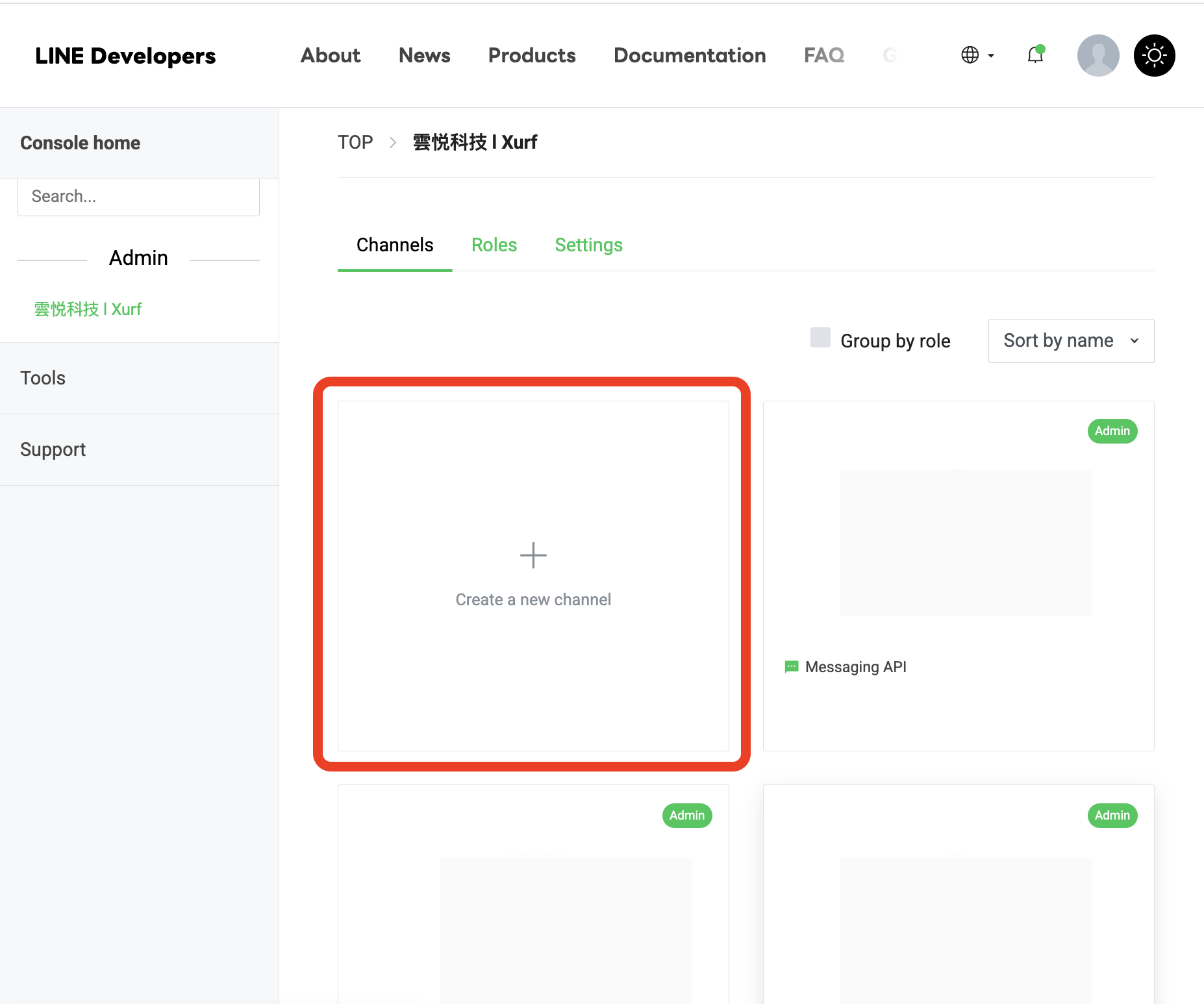Click the Messaging API channel label
The width and height of the screenshot is (1204, 1004).
pos(856,667)
